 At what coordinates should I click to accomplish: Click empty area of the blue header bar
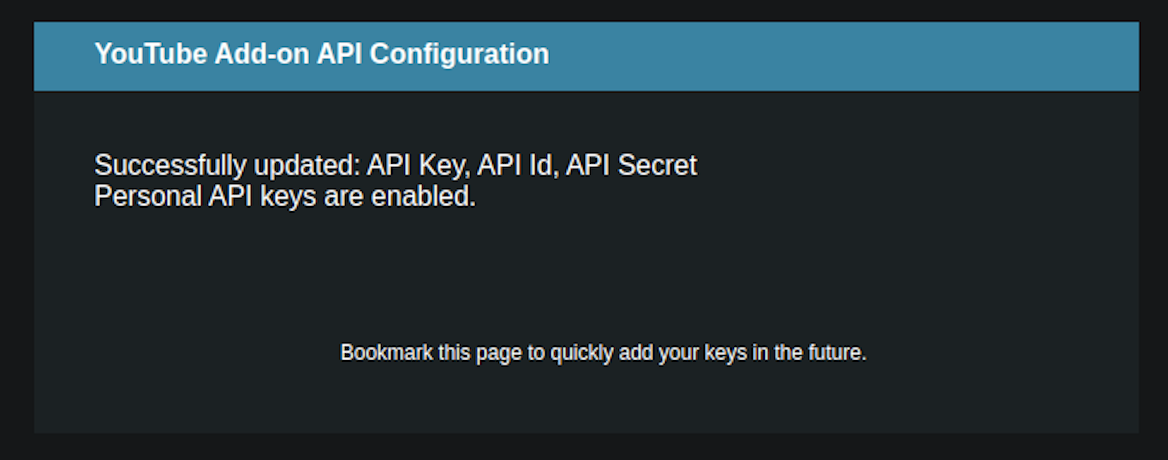850,56
